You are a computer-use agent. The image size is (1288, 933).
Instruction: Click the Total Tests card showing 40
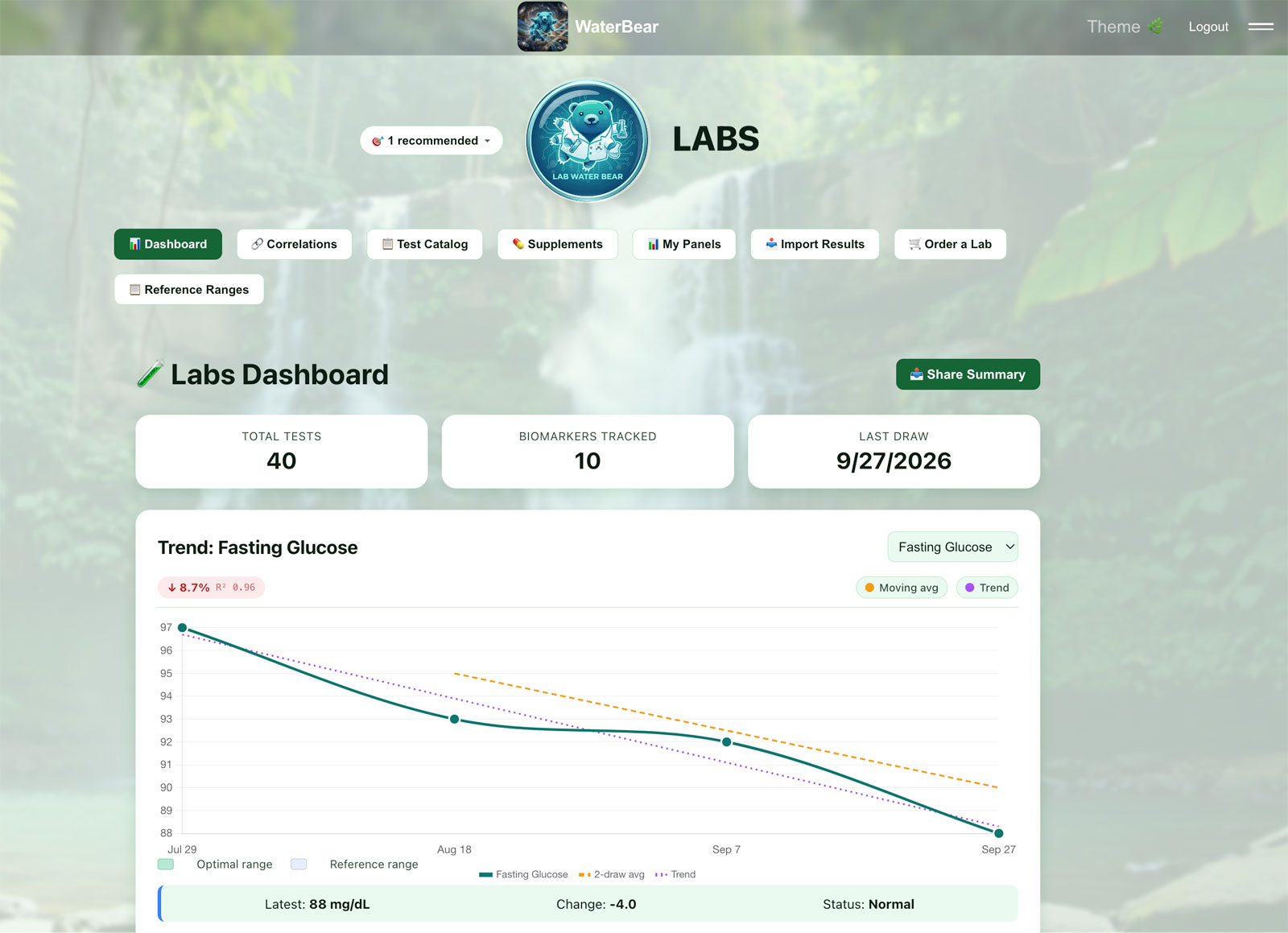(x=282, y=452)
